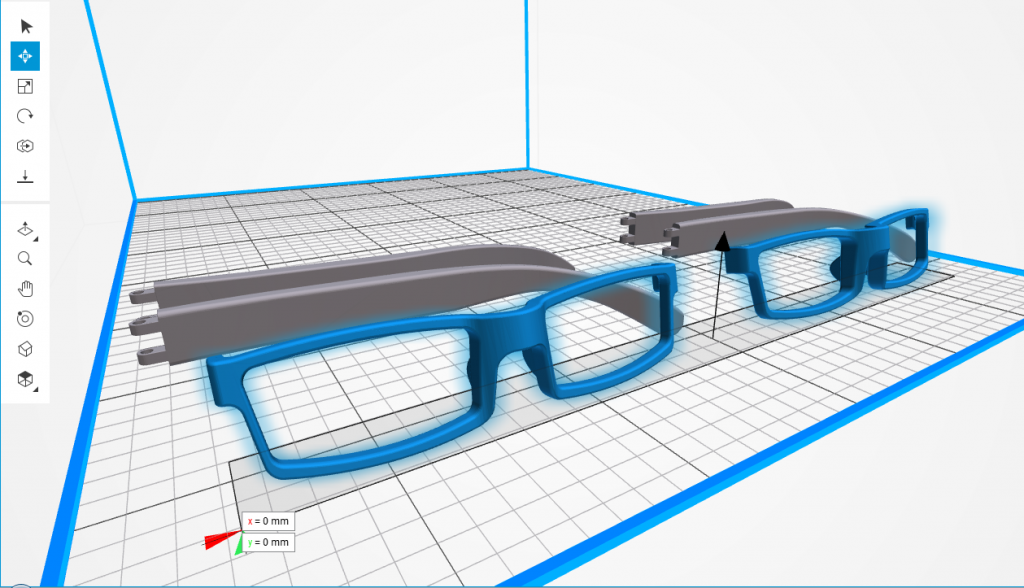Image resolution: width=1024 pixels, height=588 pixels.
Task: Expand the shaded cube display options
Action: (x=26, y=380)
